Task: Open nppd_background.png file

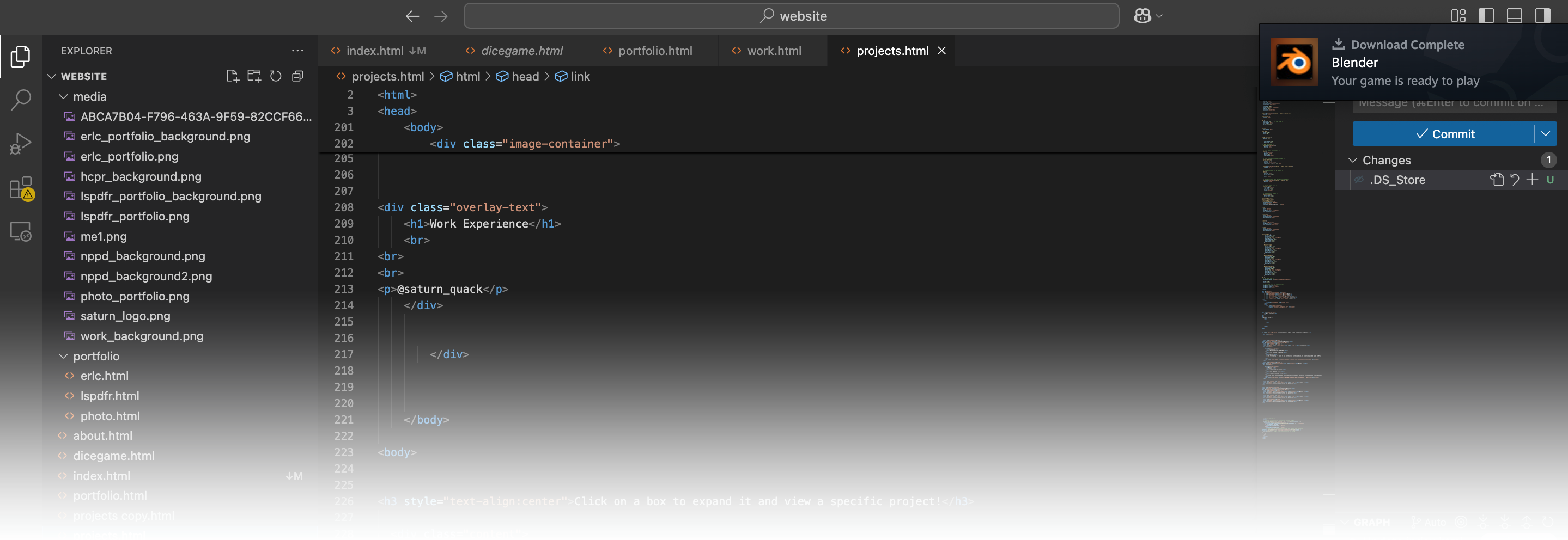Action: click(x=142, y=256)
